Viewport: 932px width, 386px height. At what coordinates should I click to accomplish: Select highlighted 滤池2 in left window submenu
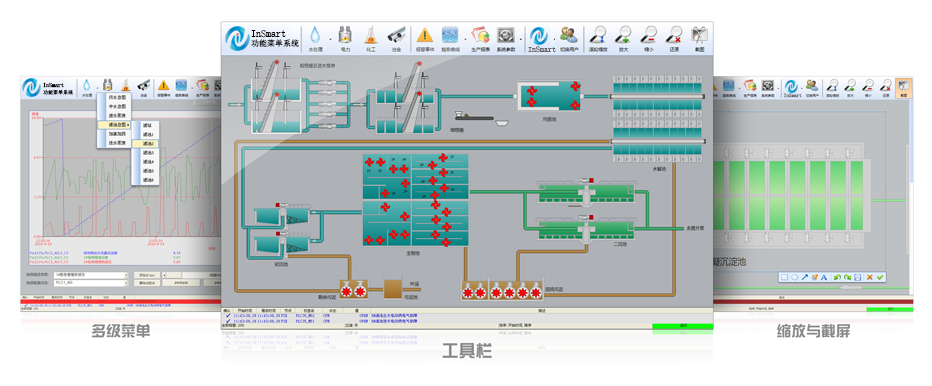[146, 143]
